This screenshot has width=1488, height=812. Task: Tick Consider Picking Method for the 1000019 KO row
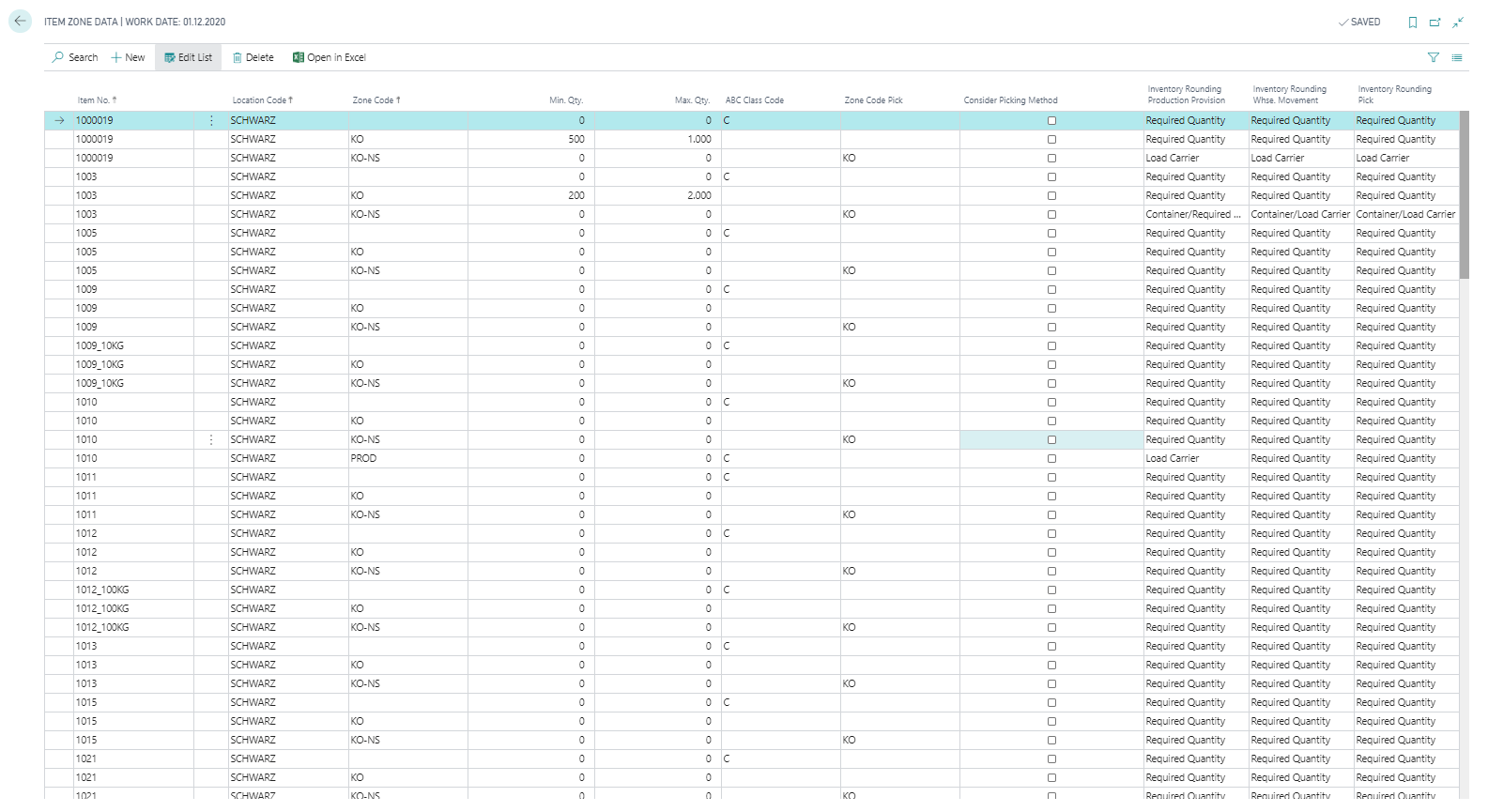1051,139
